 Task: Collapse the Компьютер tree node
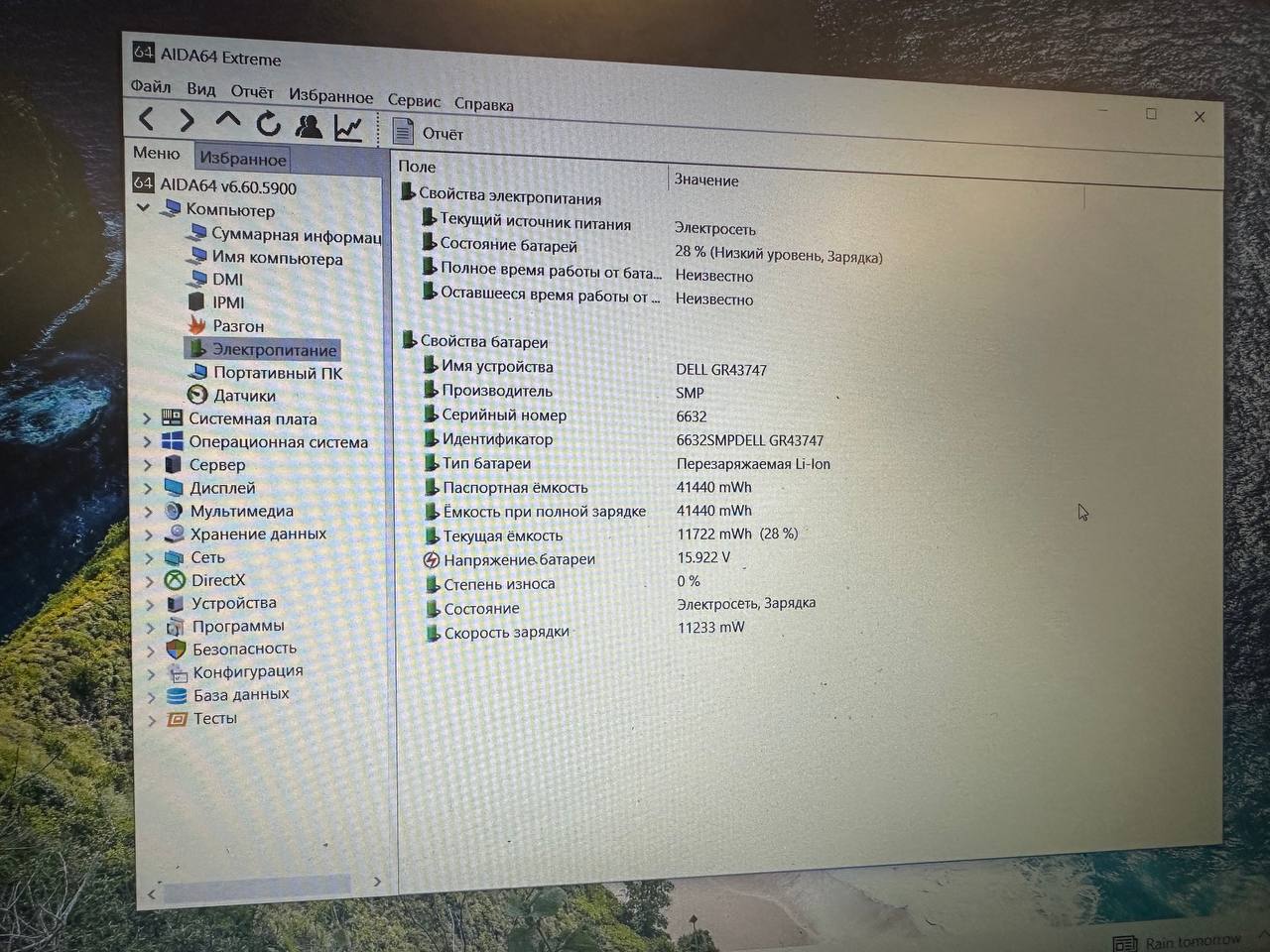coord(144,208)
